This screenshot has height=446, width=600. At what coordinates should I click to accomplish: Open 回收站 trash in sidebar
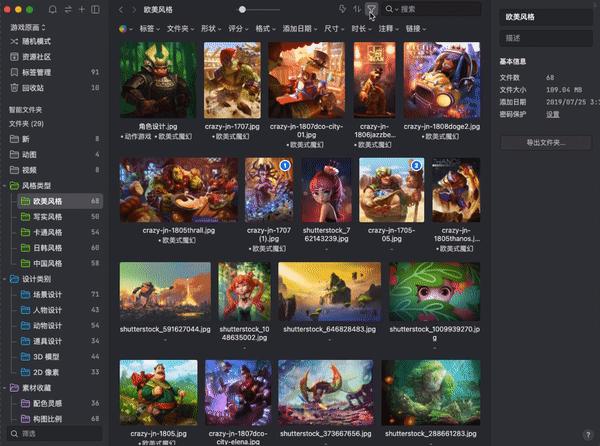(33, 88)
